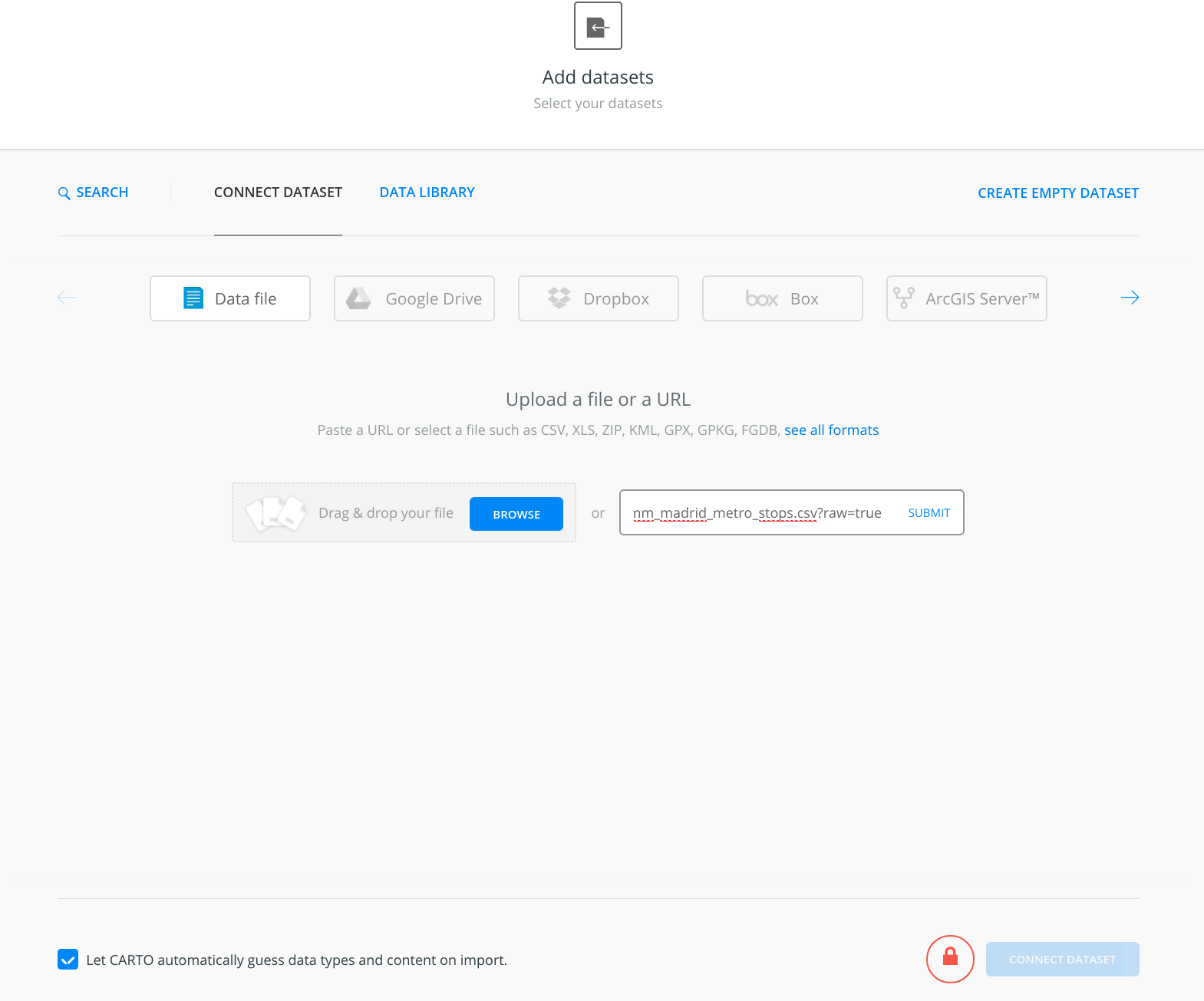Go to previous connectors with left arrow
Viewport: 1204px width, 1001px height.
tap(67, 298)
